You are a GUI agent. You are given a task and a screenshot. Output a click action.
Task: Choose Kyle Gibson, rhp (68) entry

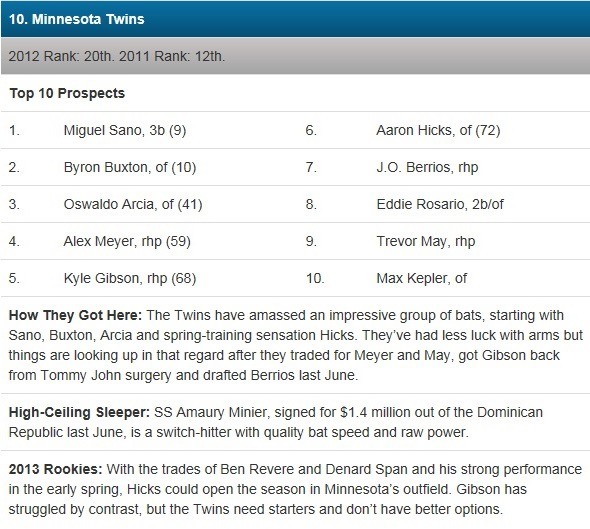[130, 278]
